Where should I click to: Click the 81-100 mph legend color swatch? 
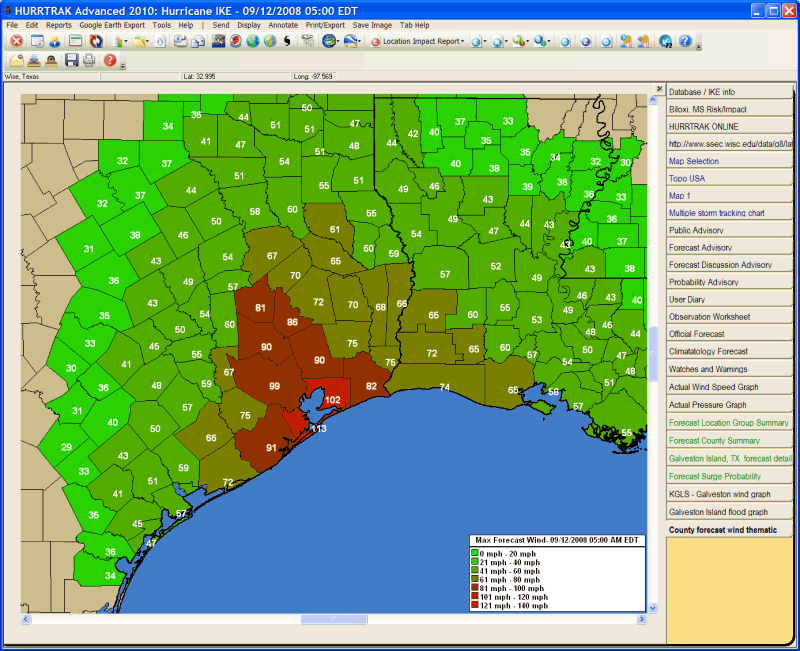click(477, 588)
